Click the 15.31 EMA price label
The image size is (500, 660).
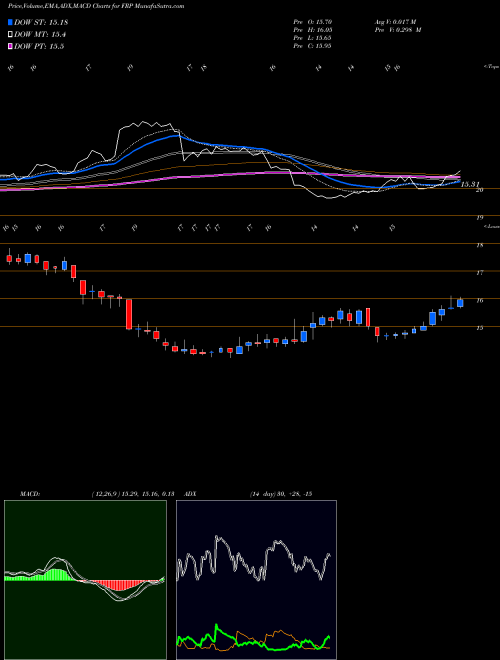click(x=471, y=184)
